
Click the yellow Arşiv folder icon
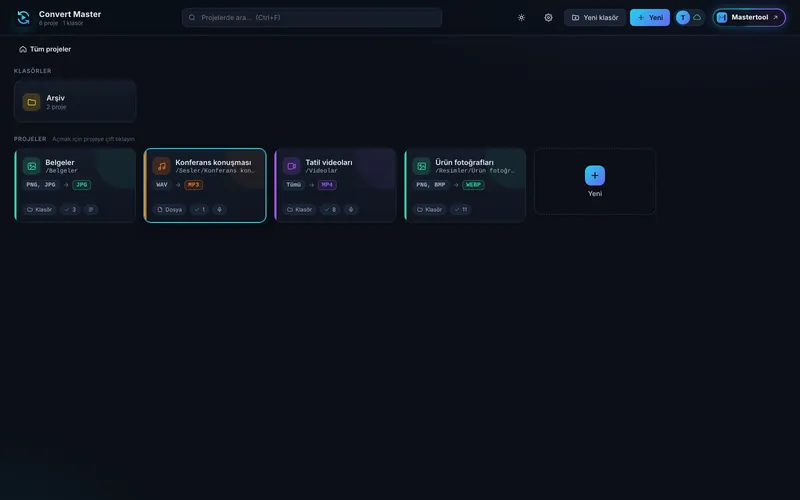31,102
